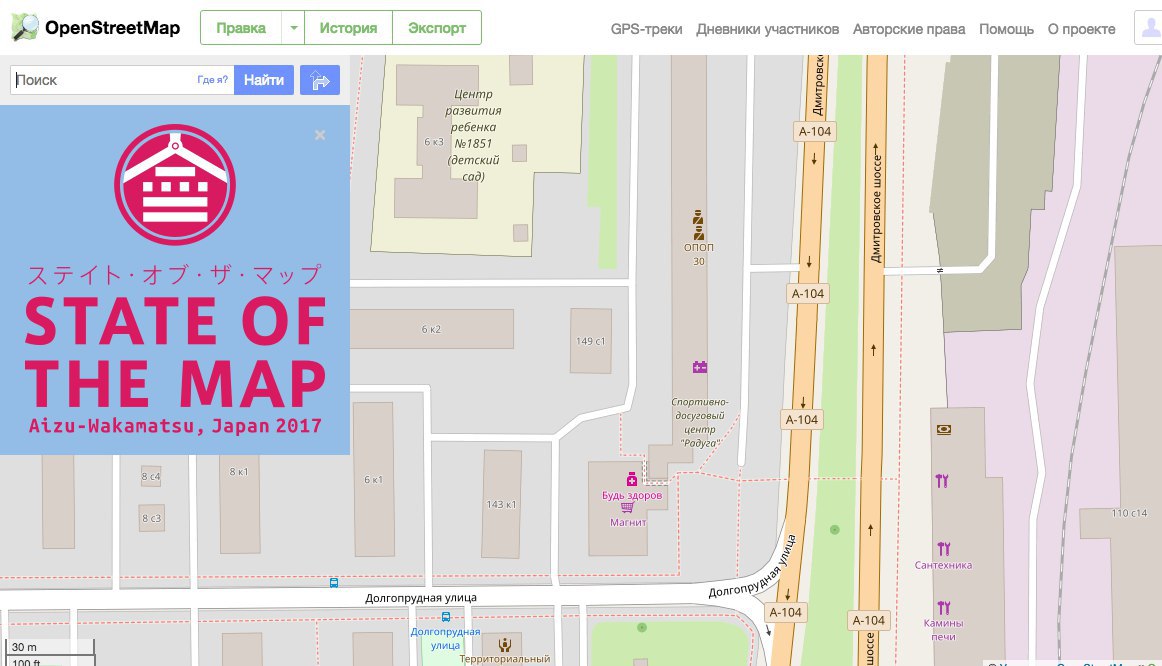1162x666 pixels.
Task: Open the Правка dropdown arrow
Action: 293,28
